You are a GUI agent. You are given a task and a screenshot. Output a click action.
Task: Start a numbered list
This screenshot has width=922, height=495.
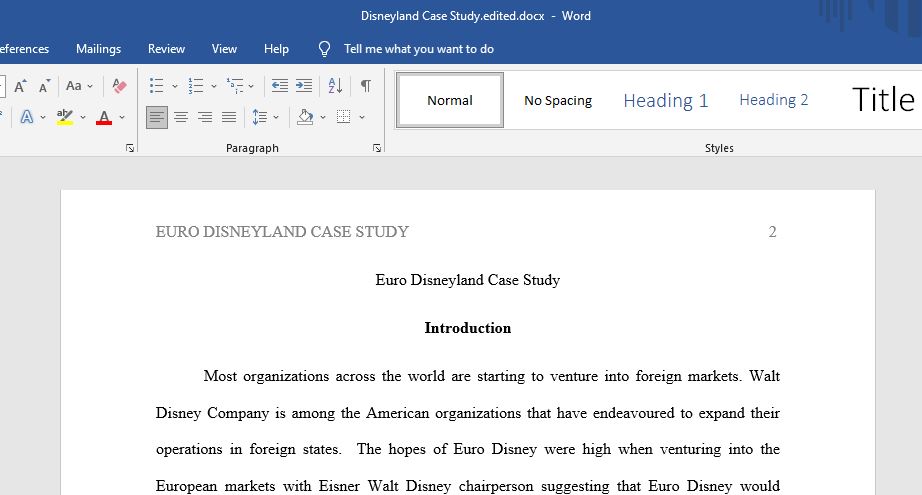(x=196, y=86)
